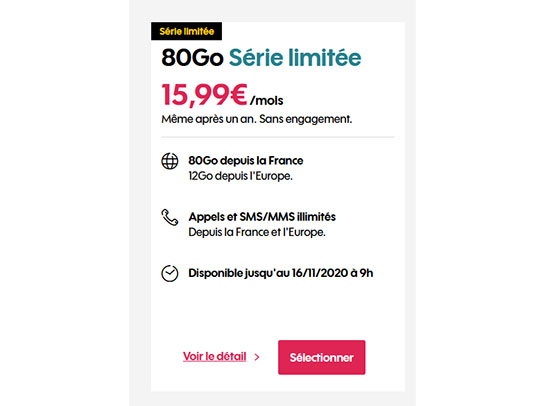Click the phone icon next to Appels et SMS/MMS

(170, 217)
